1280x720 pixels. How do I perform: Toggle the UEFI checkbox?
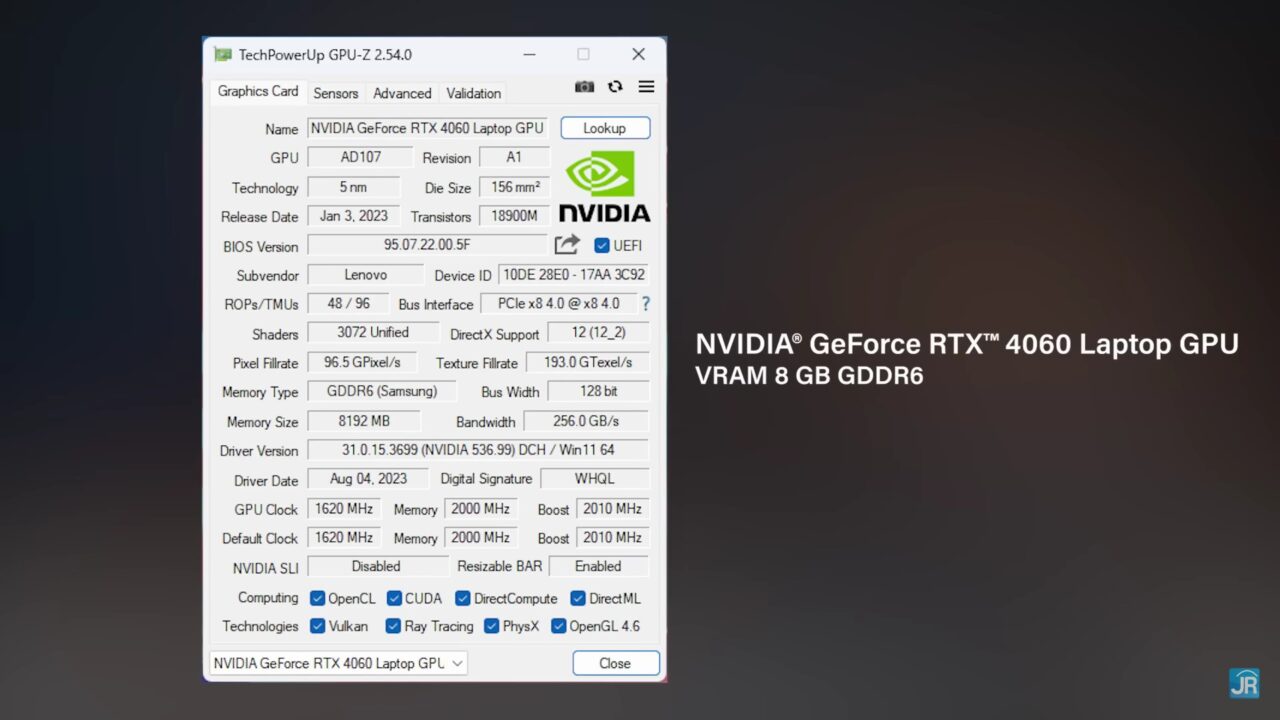coord(602,245)
